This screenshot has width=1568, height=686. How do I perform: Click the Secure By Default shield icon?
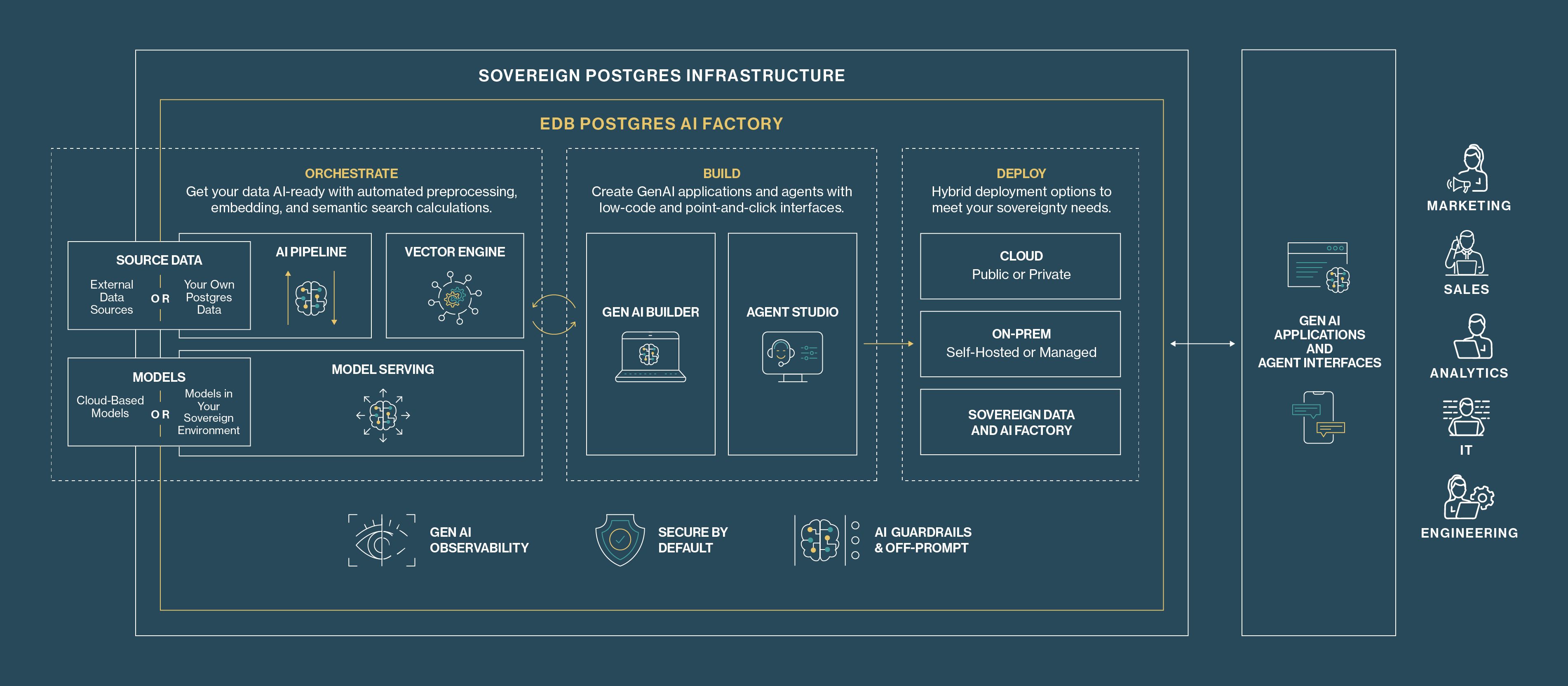coord(620,540)
